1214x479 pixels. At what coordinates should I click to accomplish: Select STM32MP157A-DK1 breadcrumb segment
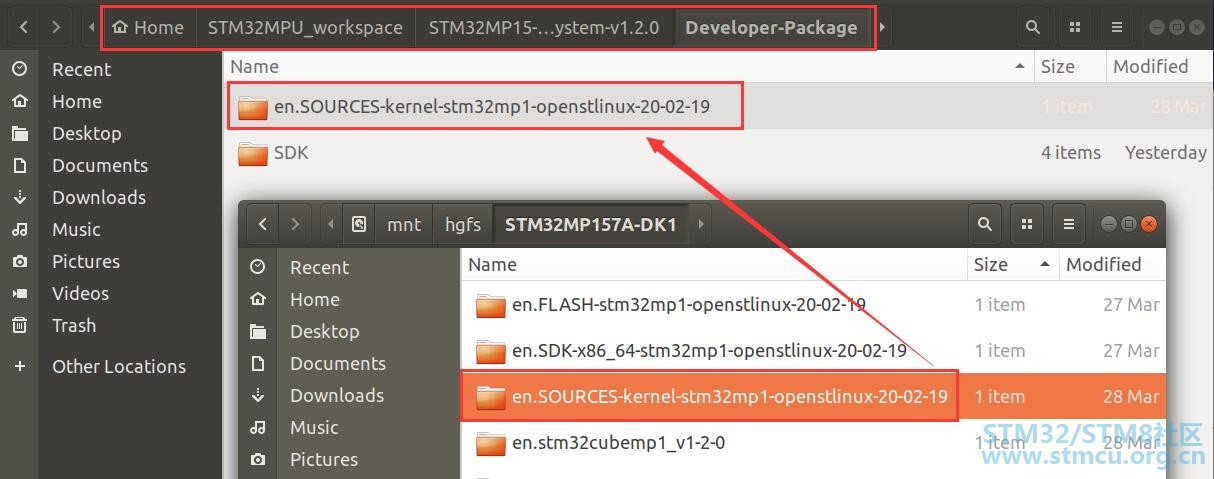point(590,224)
